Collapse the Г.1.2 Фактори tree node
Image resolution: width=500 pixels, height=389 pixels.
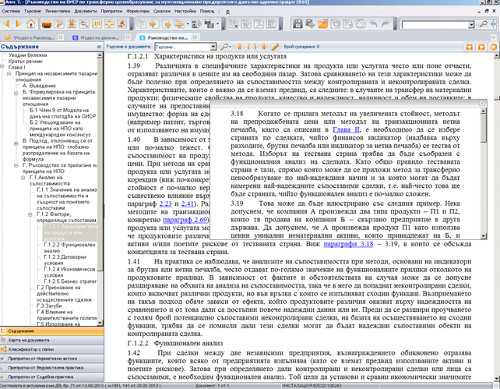(x=30, y=214)
